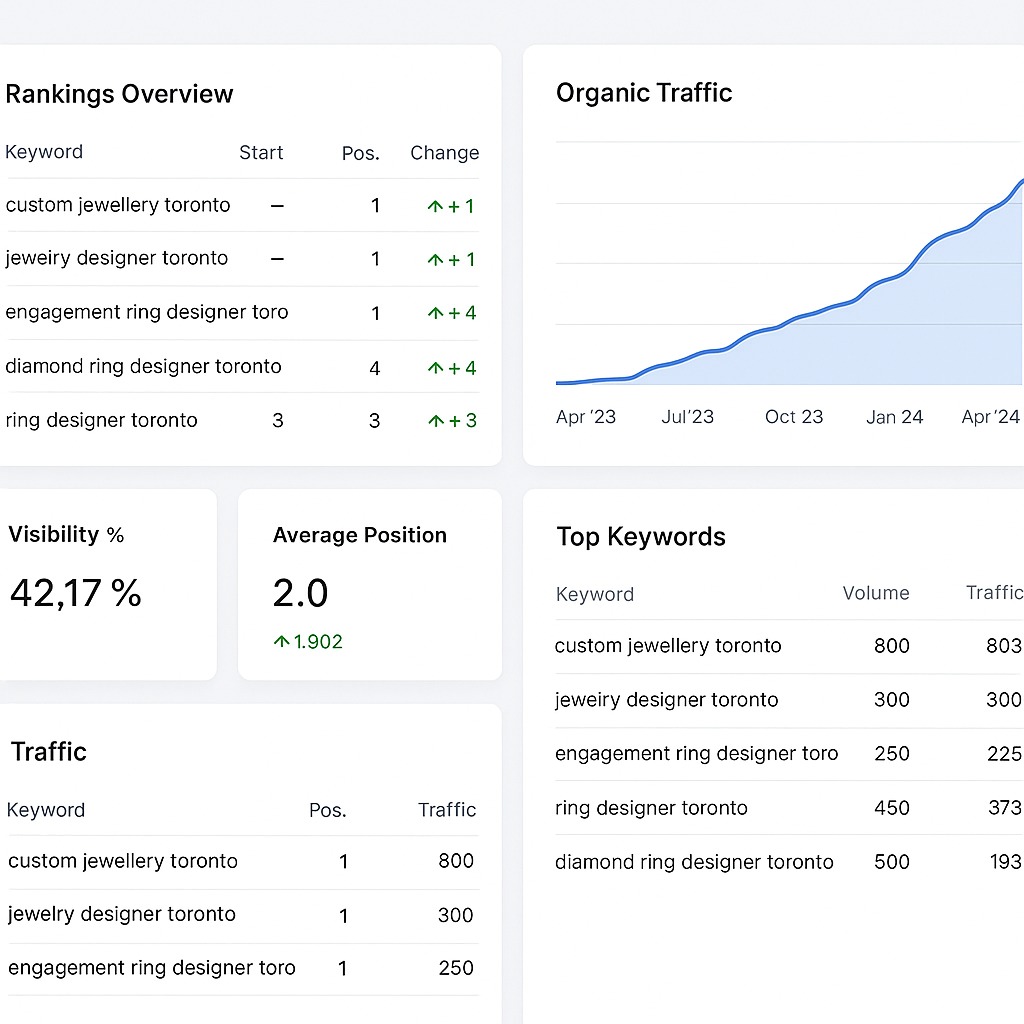
Task: Click the Rankings Overview panel heading
Action: (x=119, y=94)
